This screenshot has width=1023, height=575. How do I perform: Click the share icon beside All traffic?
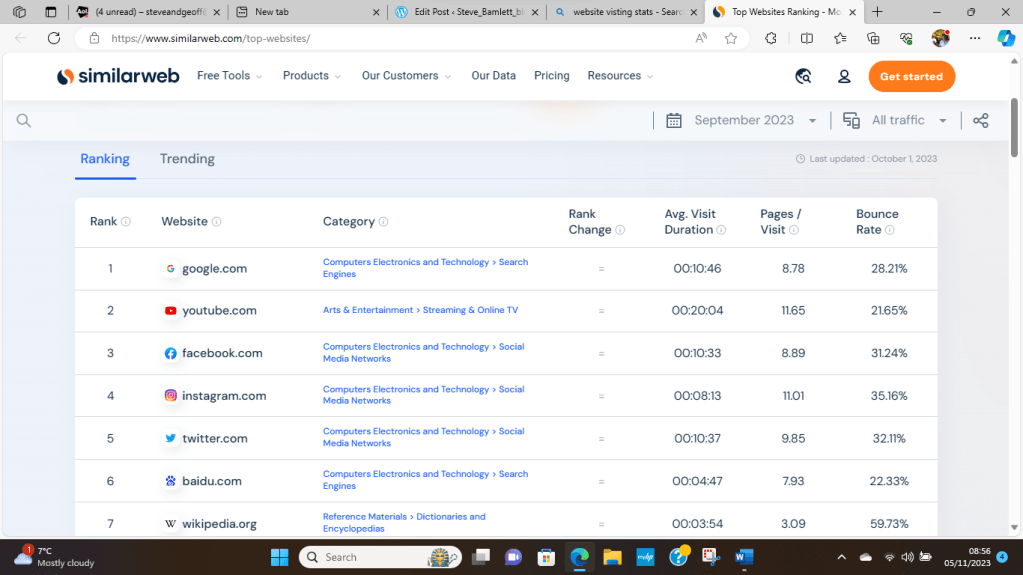[x=980, y=120]
